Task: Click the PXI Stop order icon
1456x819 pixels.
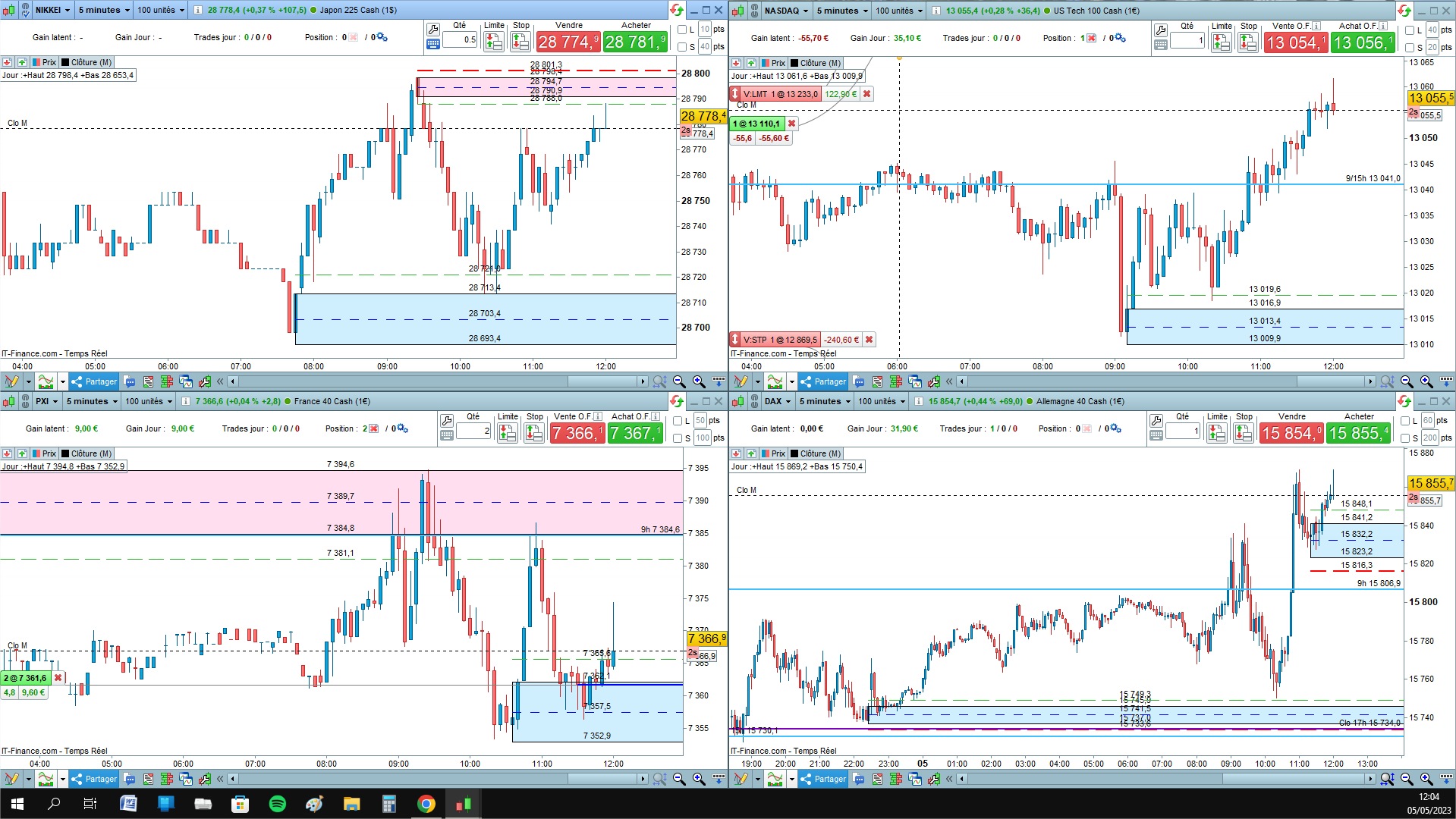Action: point(534,433)
